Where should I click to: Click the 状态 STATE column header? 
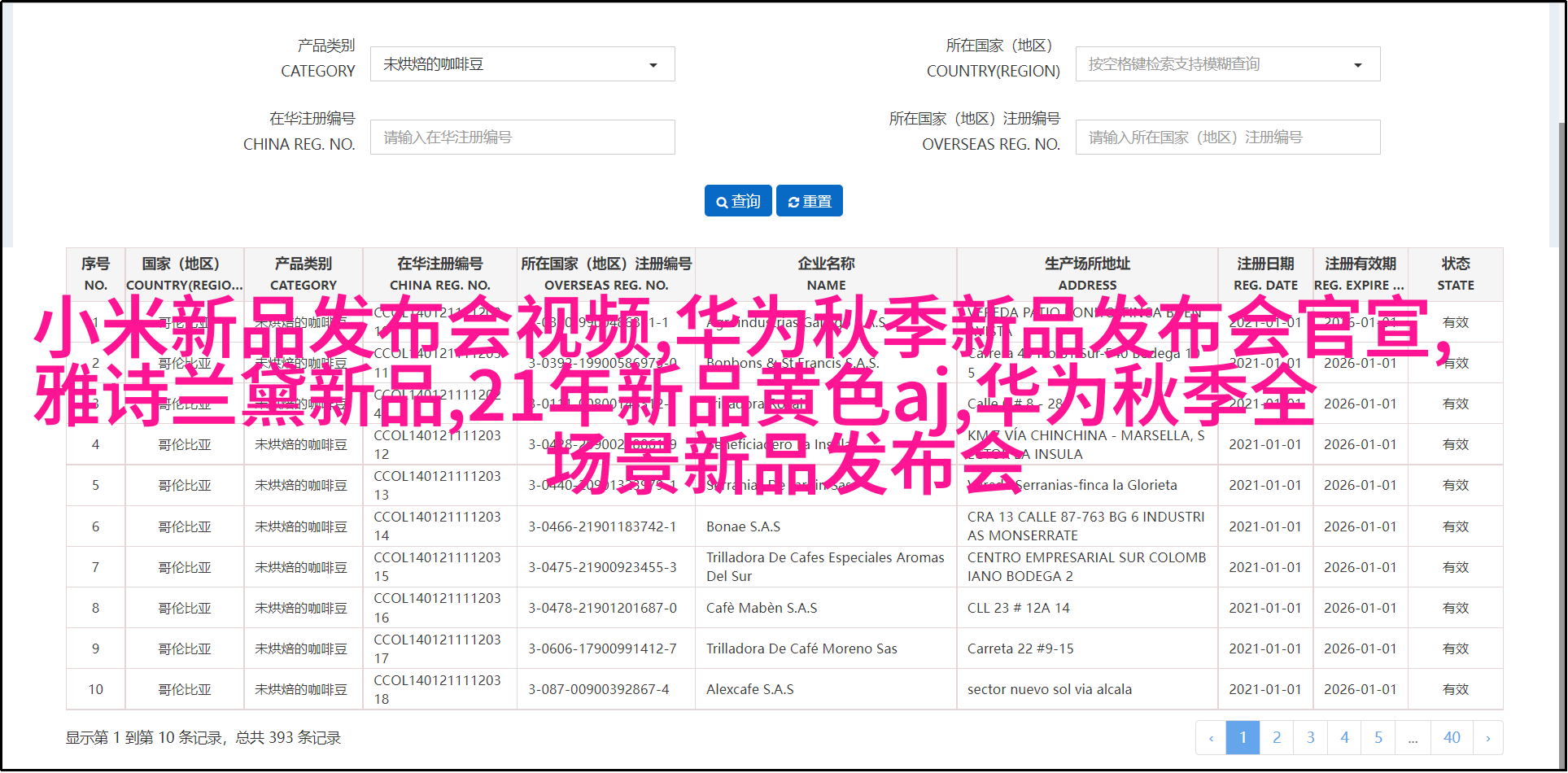click(1456, 274)
